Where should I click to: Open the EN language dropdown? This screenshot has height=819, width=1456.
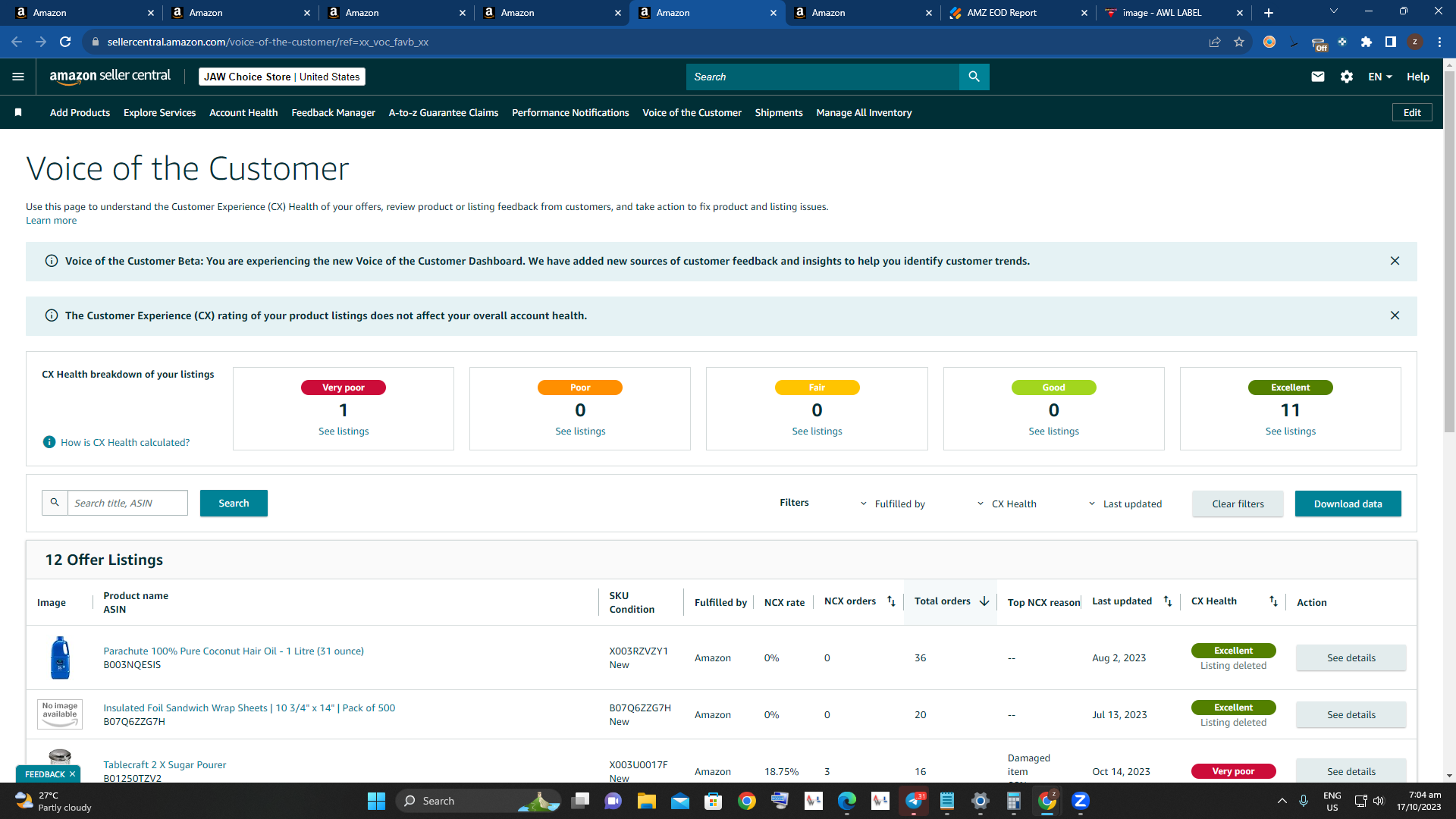tap(1379, 77)
